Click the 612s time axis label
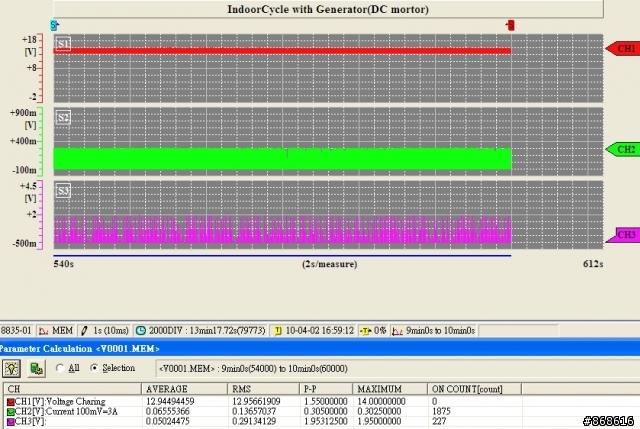Viewport: 640px width, 429px height. coord(593,264)
